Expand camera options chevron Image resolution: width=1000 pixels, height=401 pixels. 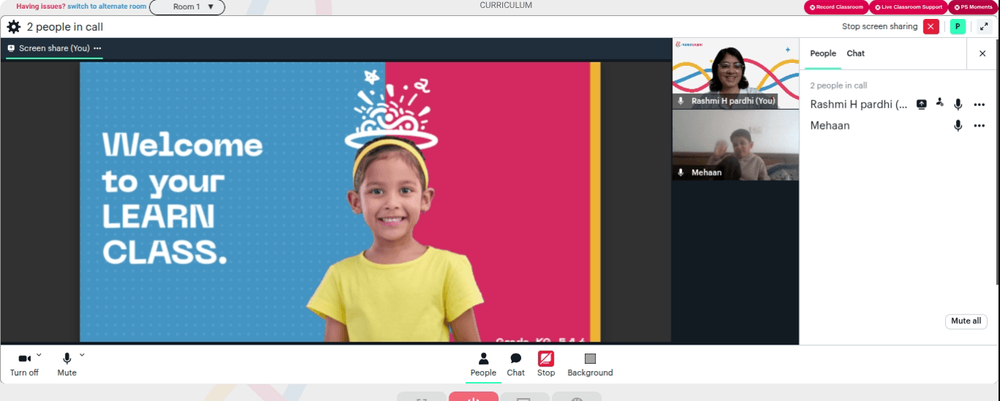(x=39, y=354)
